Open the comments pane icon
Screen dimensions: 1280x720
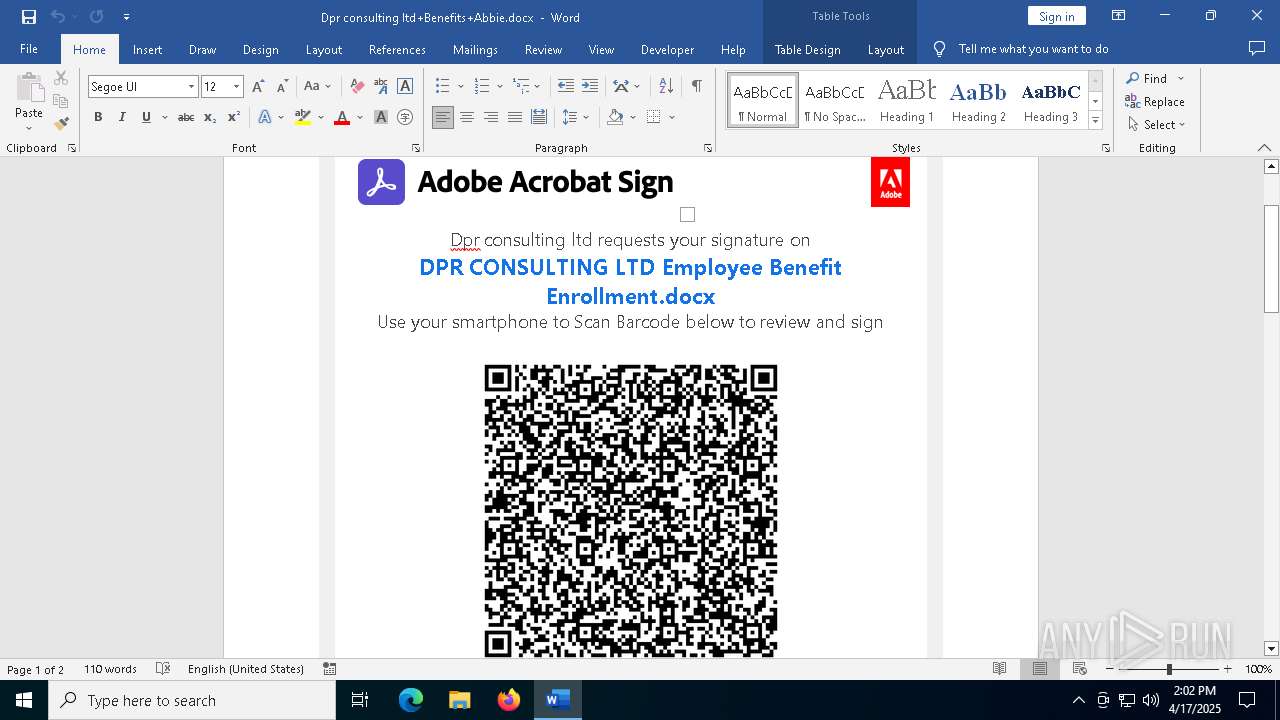pyautogui.click(x=1257, y=49)
